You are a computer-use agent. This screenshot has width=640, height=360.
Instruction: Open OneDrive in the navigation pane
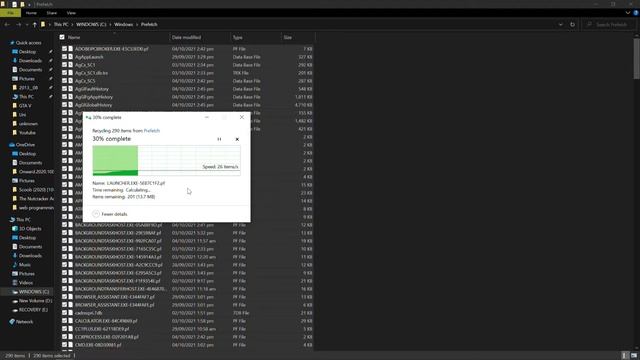pyautogui.click(x=25, y=145)
